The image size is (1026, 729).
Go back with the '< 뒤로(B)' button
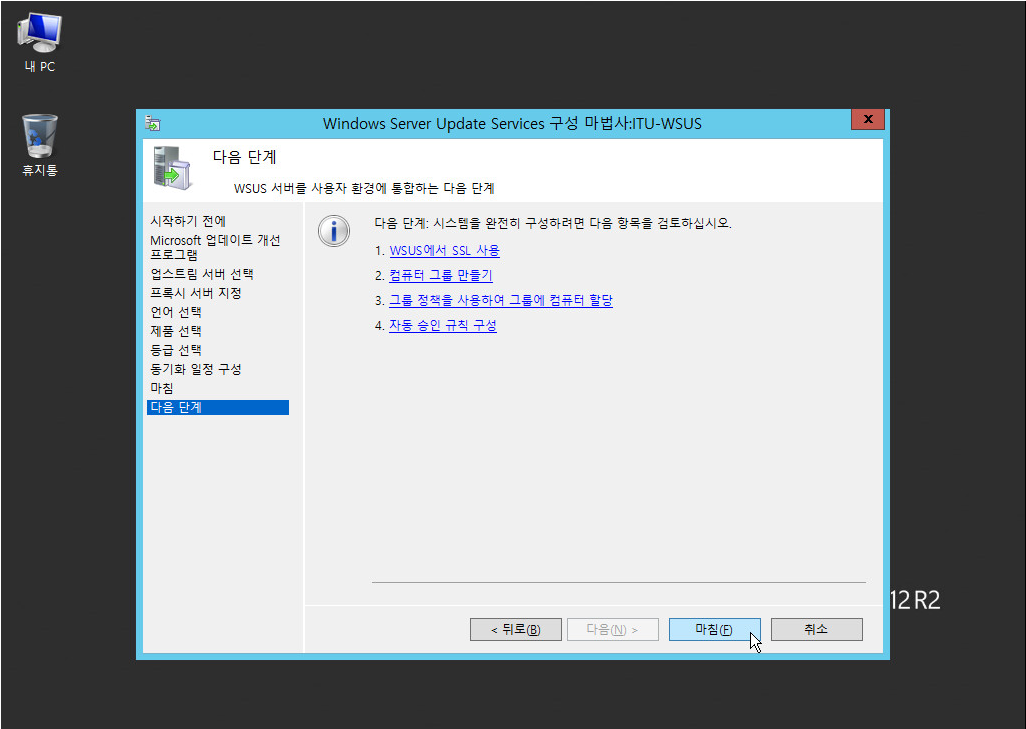515,629
